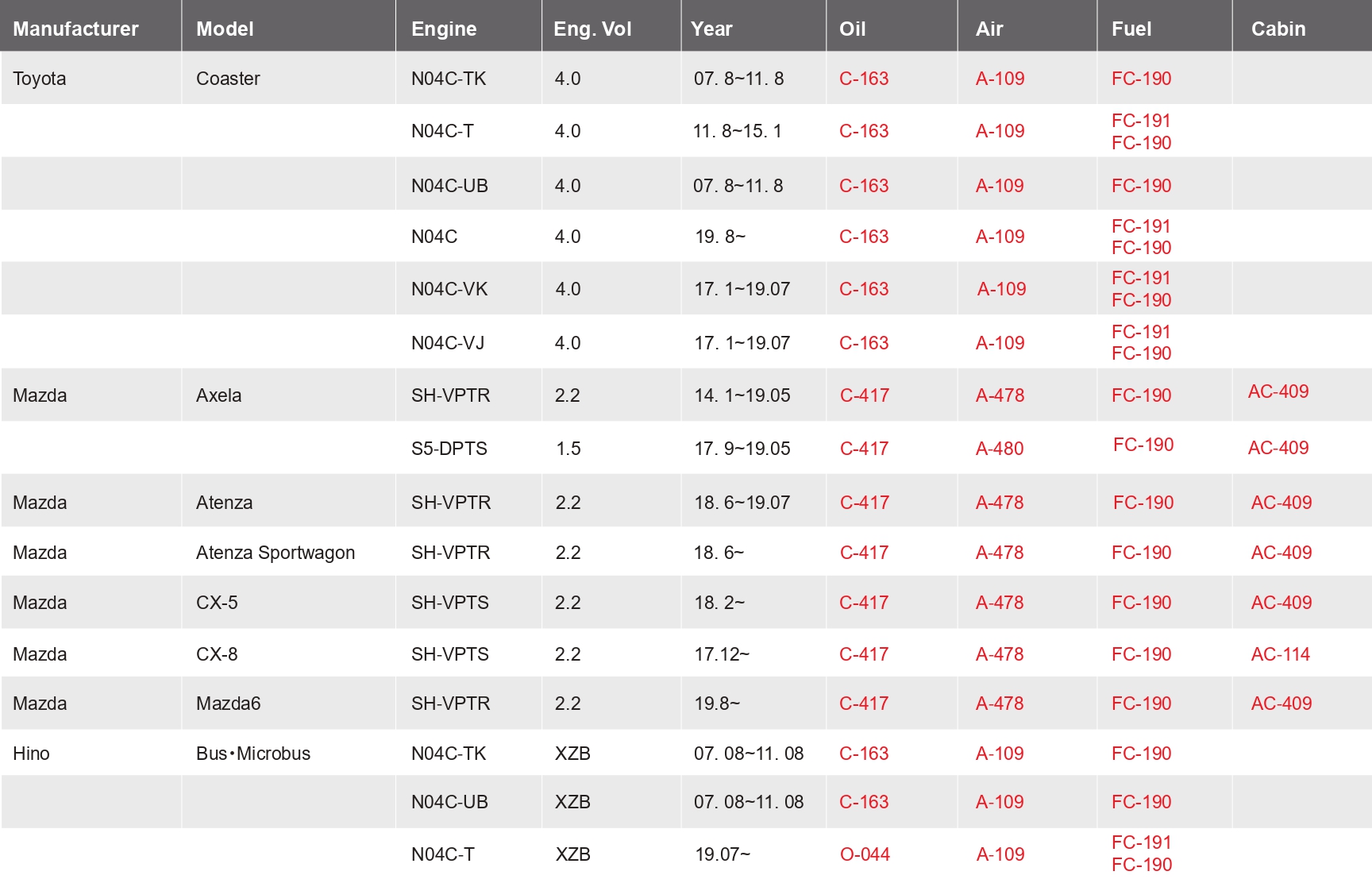
Task: Open AC-114 cabin filter for CX-8
Action: tap(1281, 654)
